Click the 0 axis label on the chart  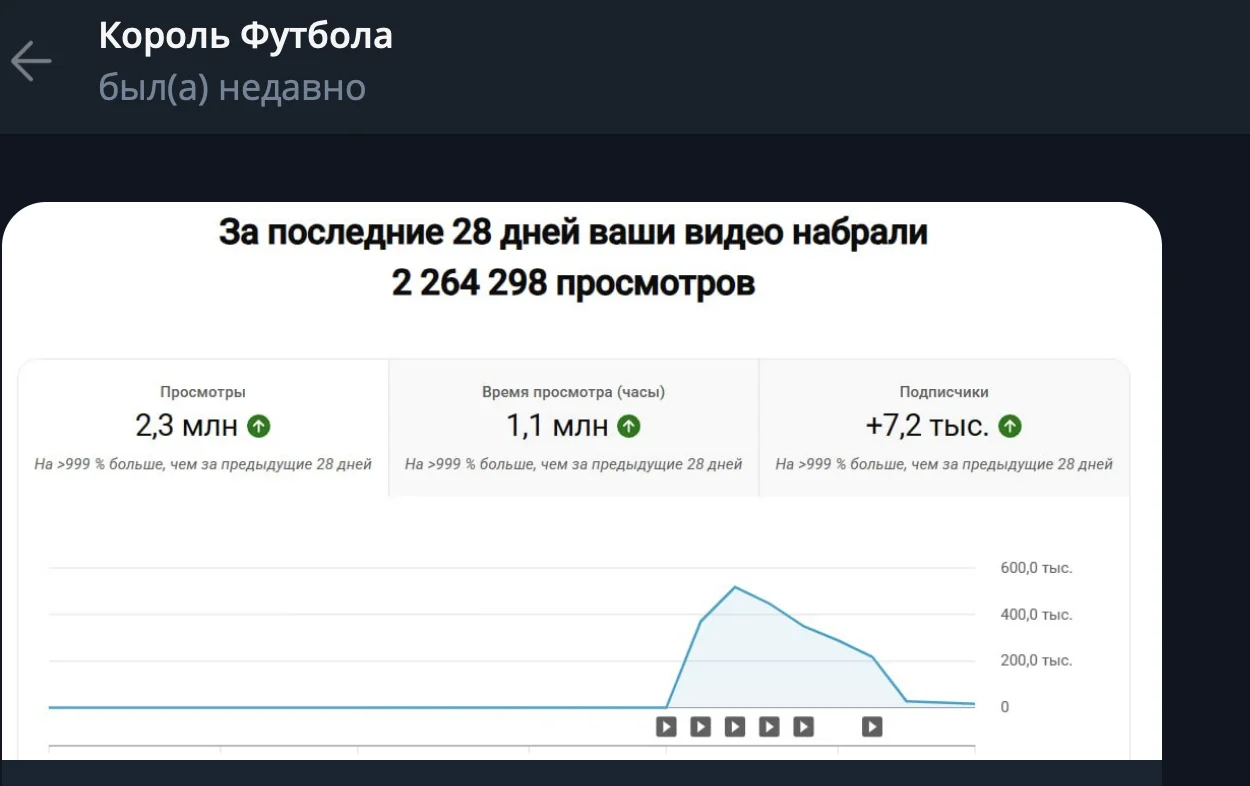(1005, 706)
